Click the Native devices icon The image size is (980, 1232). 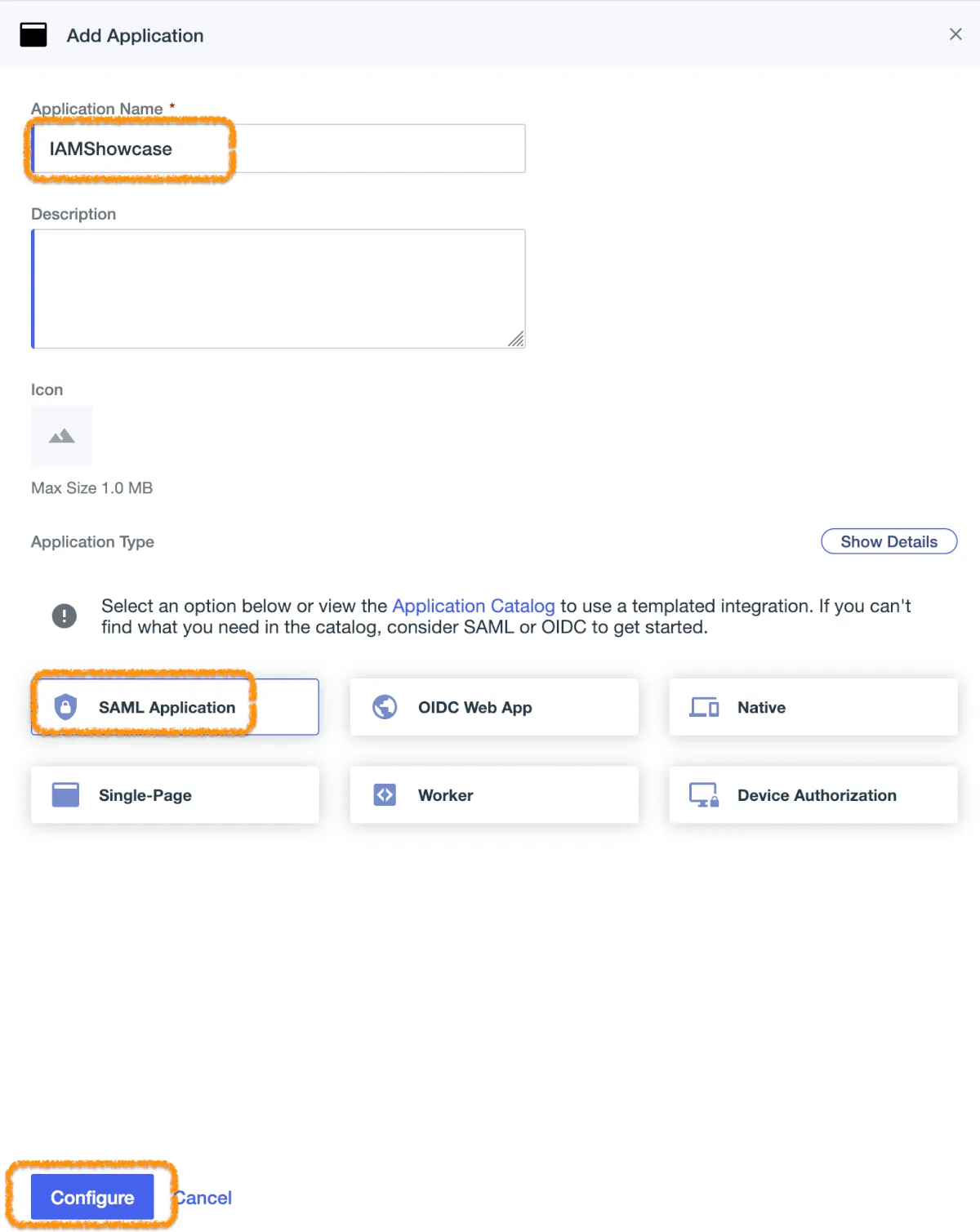pos(704,707)
